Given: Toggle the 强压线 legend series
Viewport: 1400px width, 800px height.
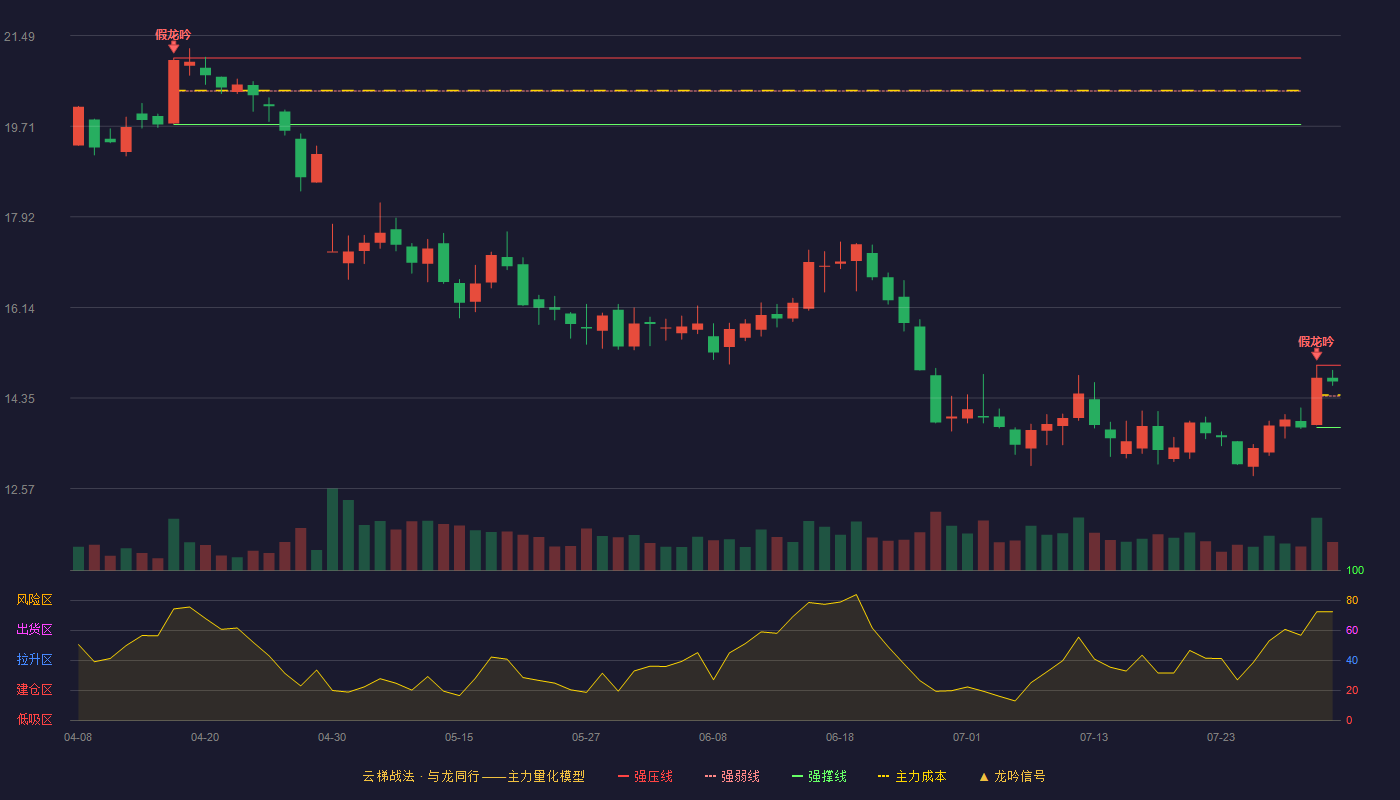Looking at the screenshot, I should [645, 776].
